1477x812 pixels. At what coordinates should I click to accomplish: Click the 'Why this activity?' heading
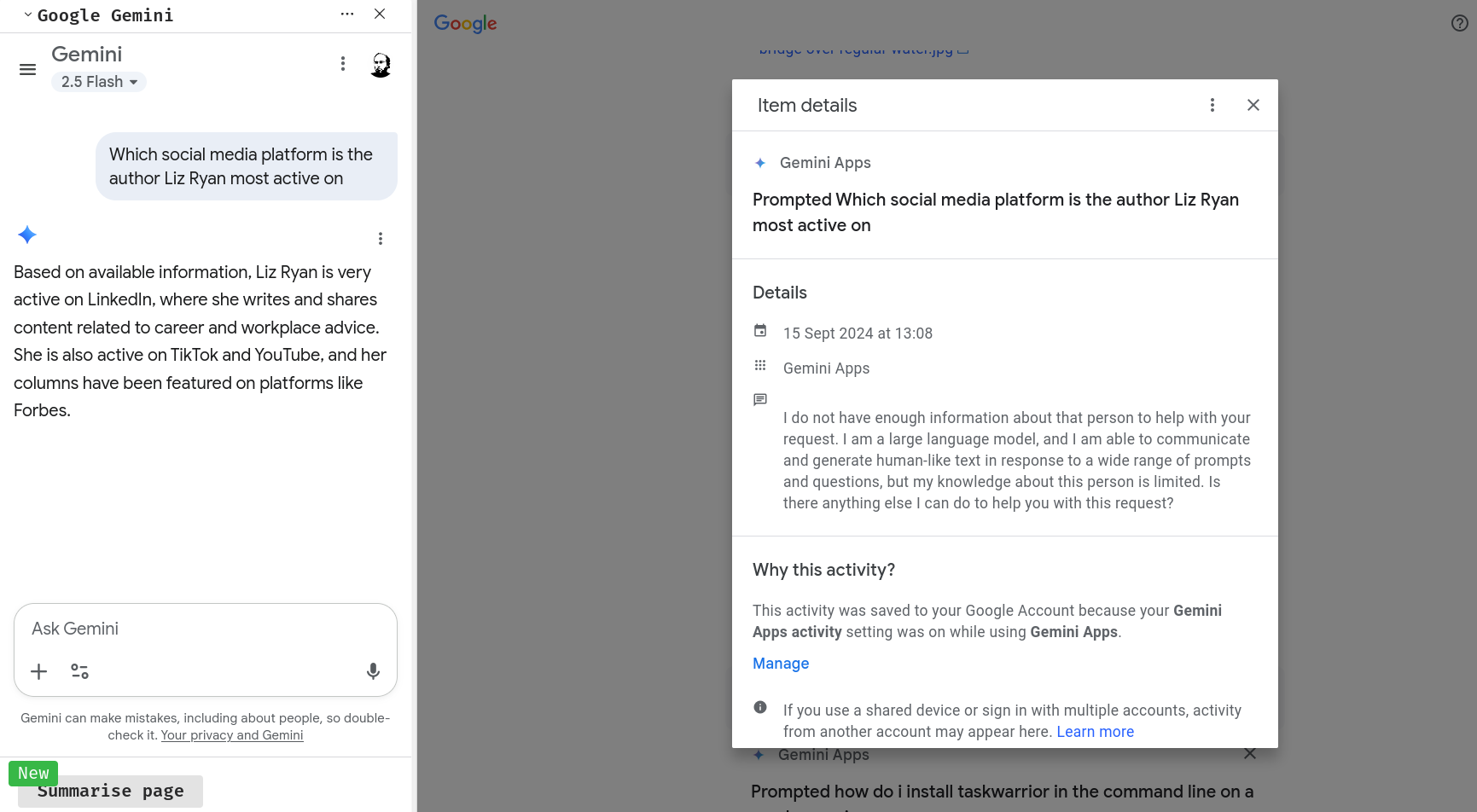823,570
